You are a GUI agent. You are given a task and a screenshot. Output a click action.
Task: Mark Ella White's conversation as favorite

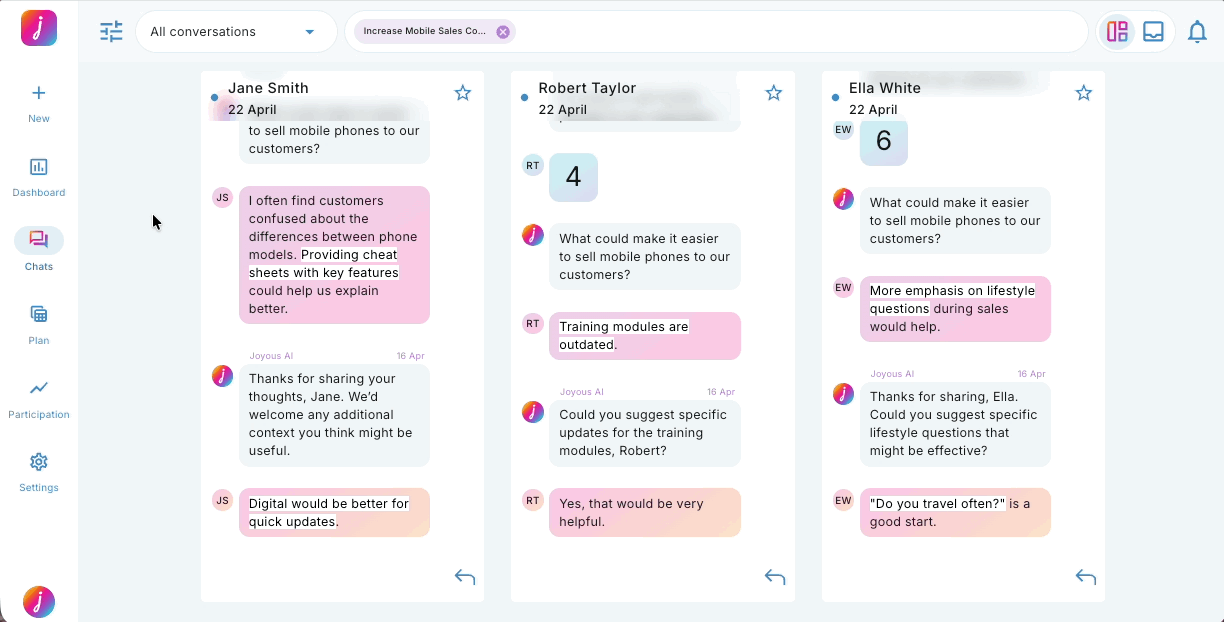(1084, 93)
